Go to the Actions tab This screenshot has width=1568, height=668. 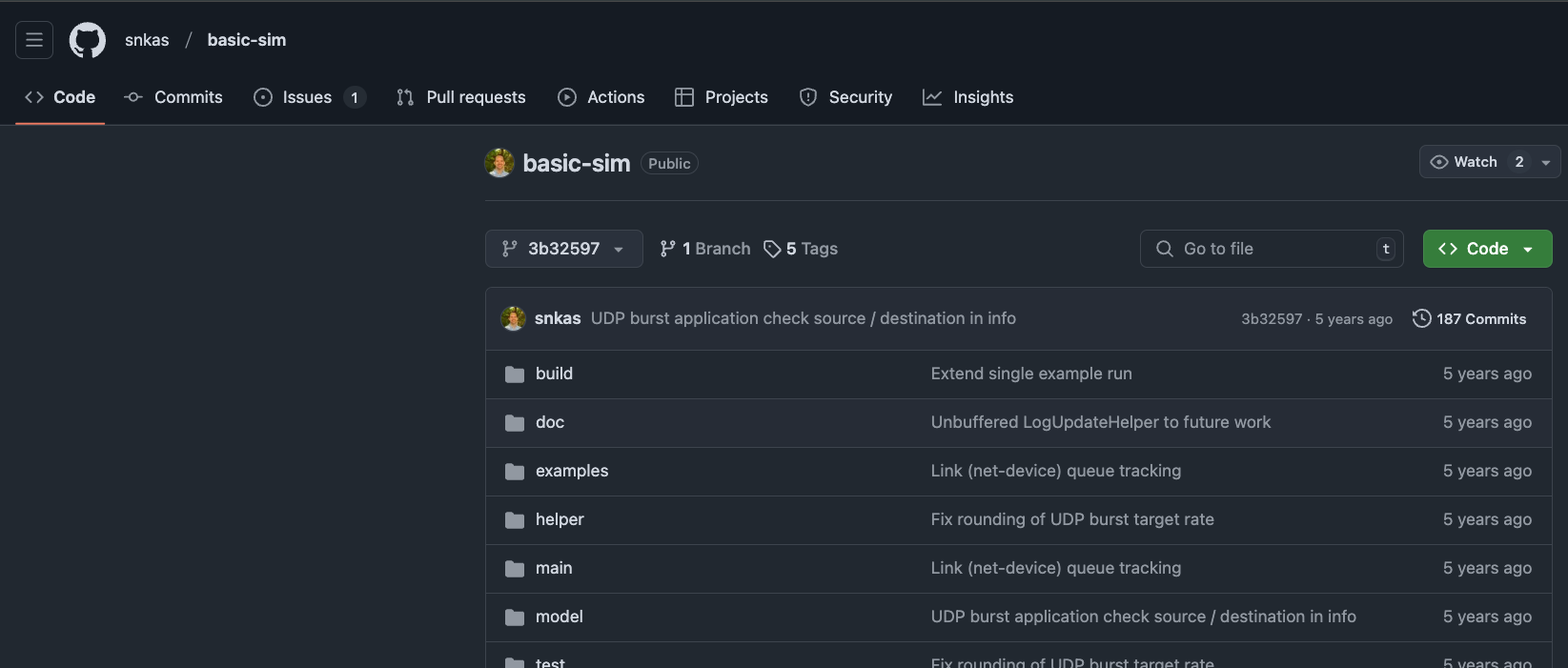[x=601, y=97]
